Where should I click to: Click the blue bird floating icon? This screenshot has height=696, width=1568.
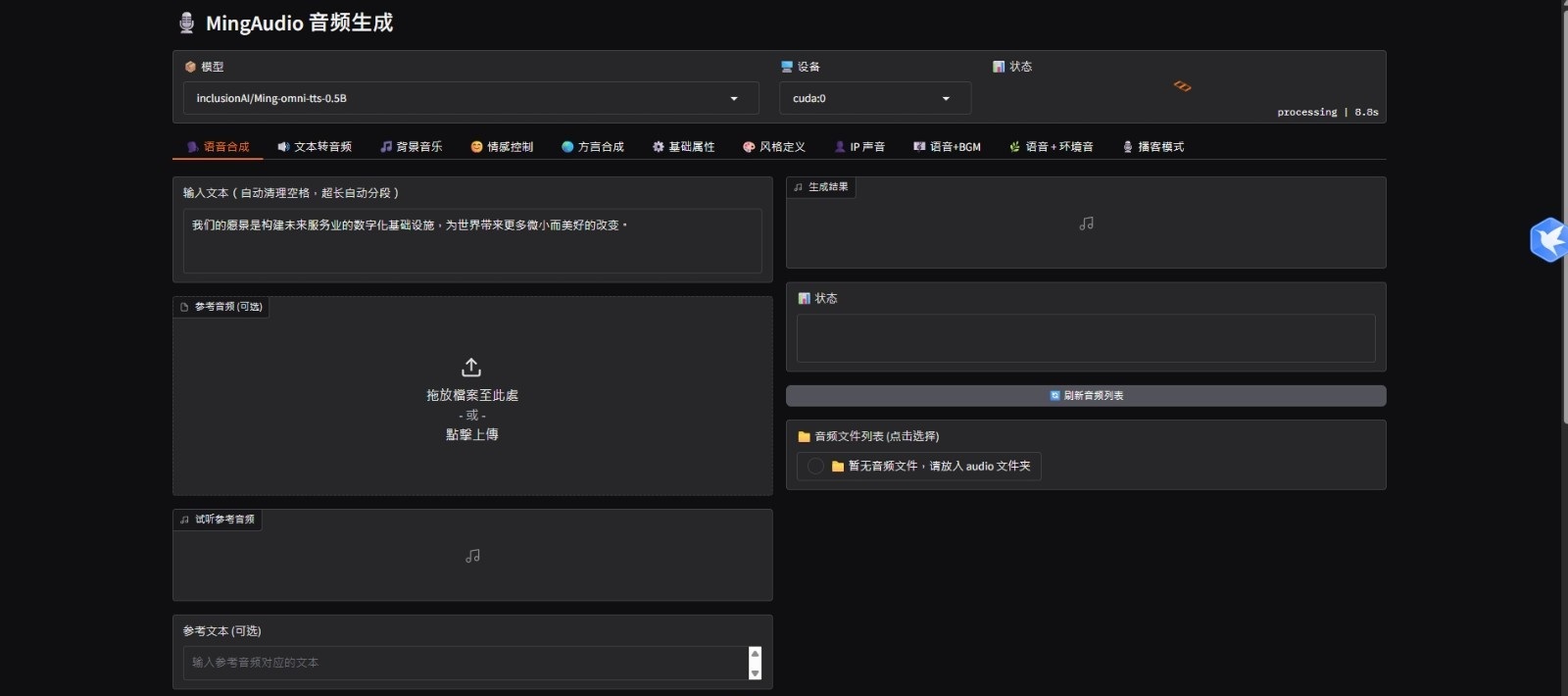click(1548, 239)
